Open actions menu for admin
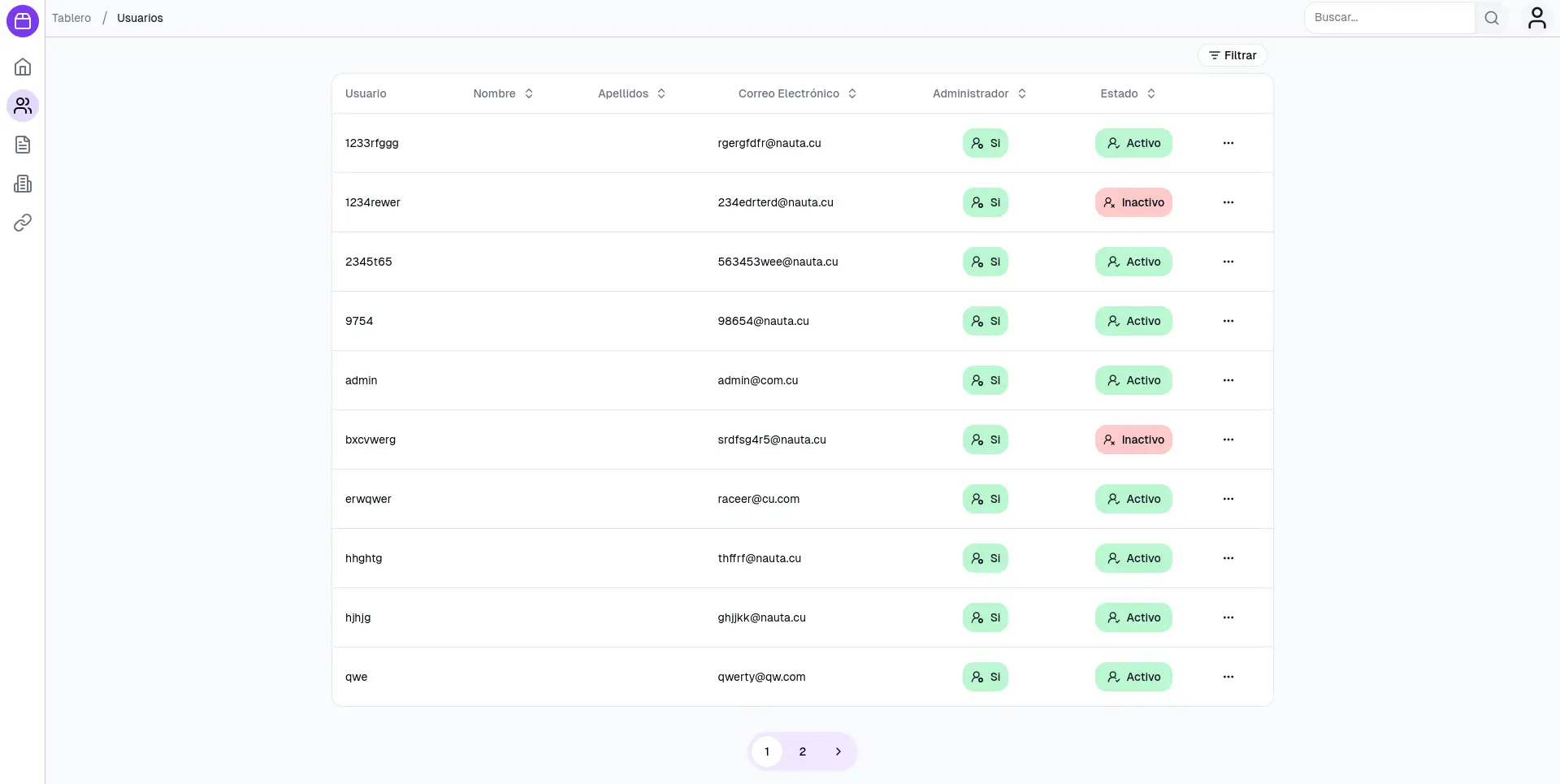The image size is (1560, 784). (x=1228, y=380)
